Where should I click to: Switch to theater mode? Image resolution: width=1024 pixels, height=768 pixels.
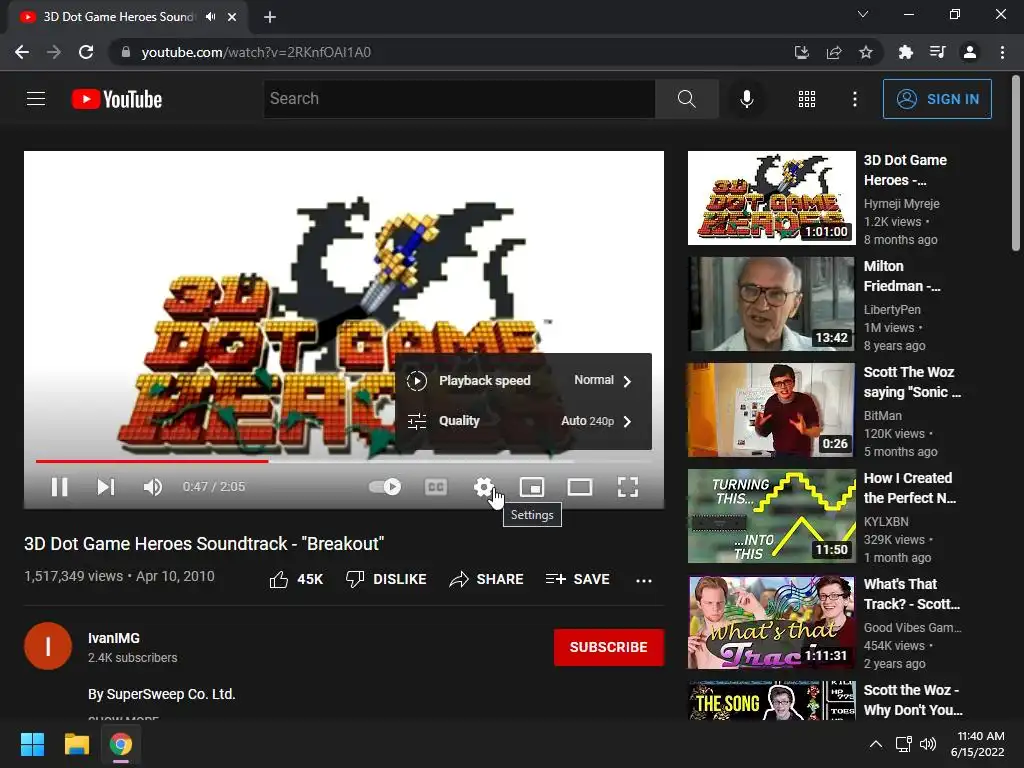coord(579,487)
